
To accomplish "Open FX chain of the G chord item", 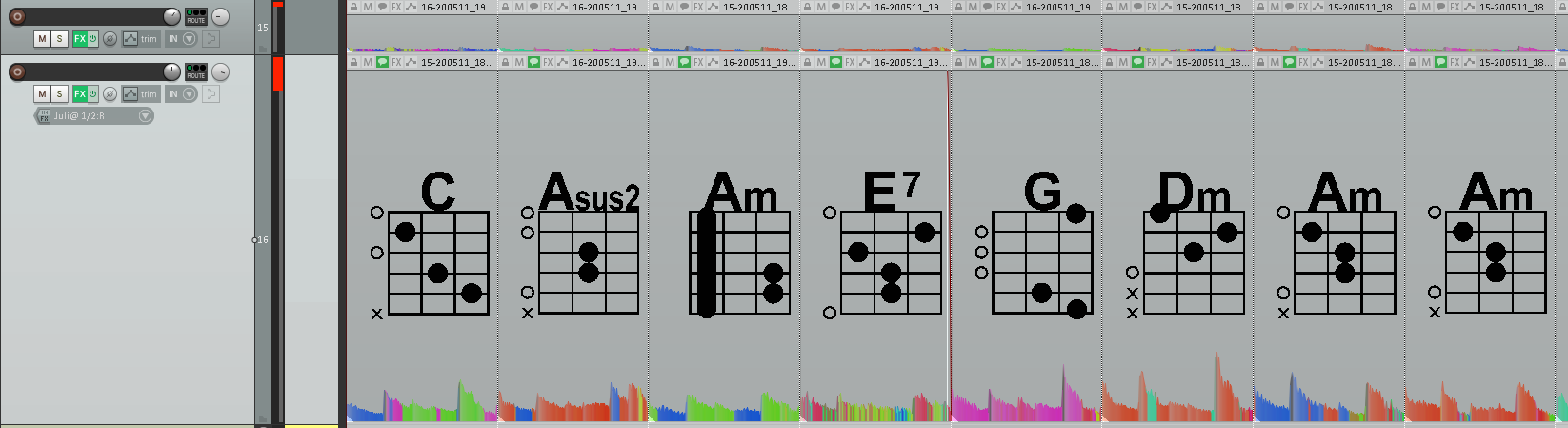I will [x=1001, y=62].
